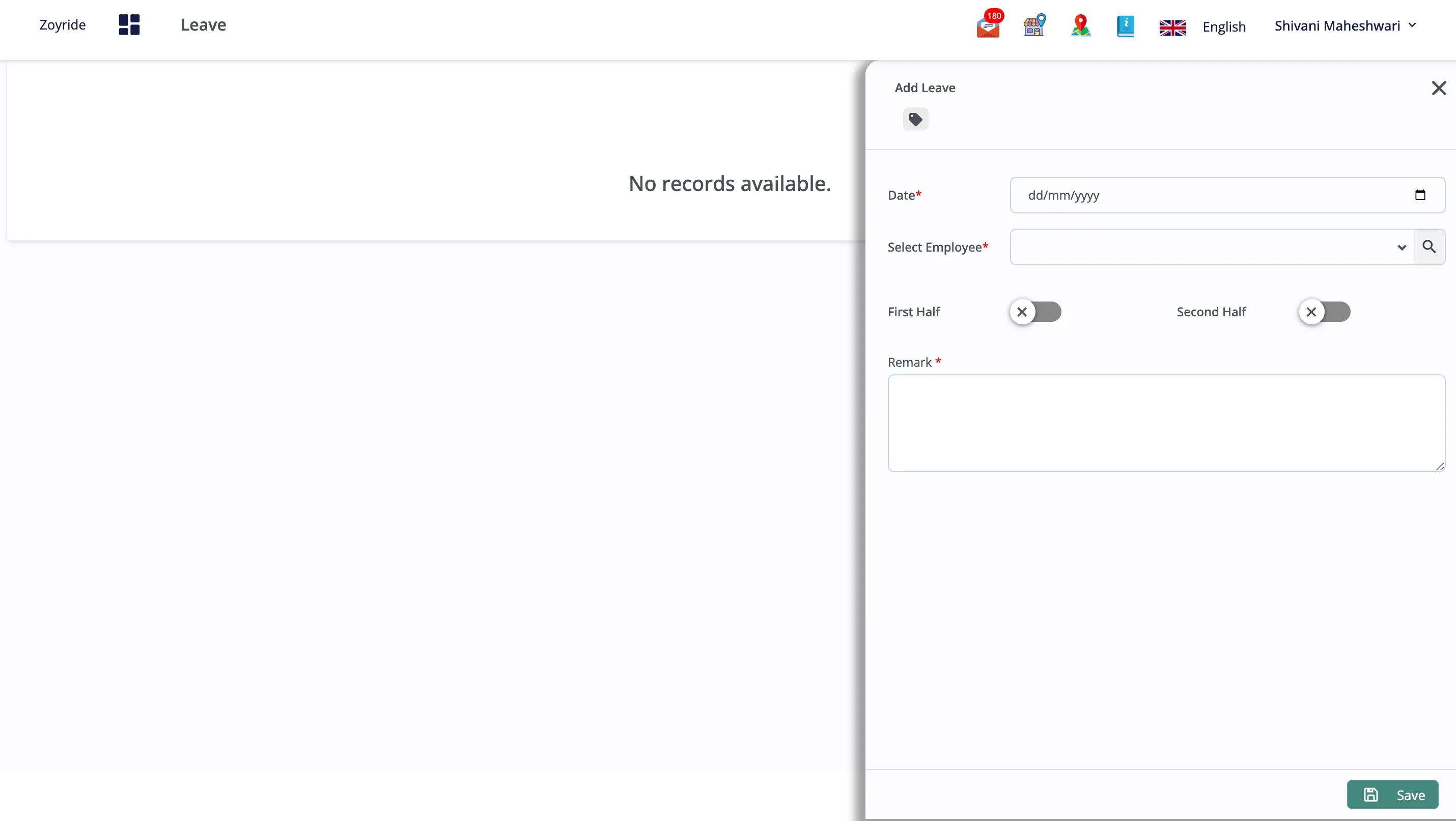Open the map pin icon
The image size is (1456, 821).
[1081, 25]
